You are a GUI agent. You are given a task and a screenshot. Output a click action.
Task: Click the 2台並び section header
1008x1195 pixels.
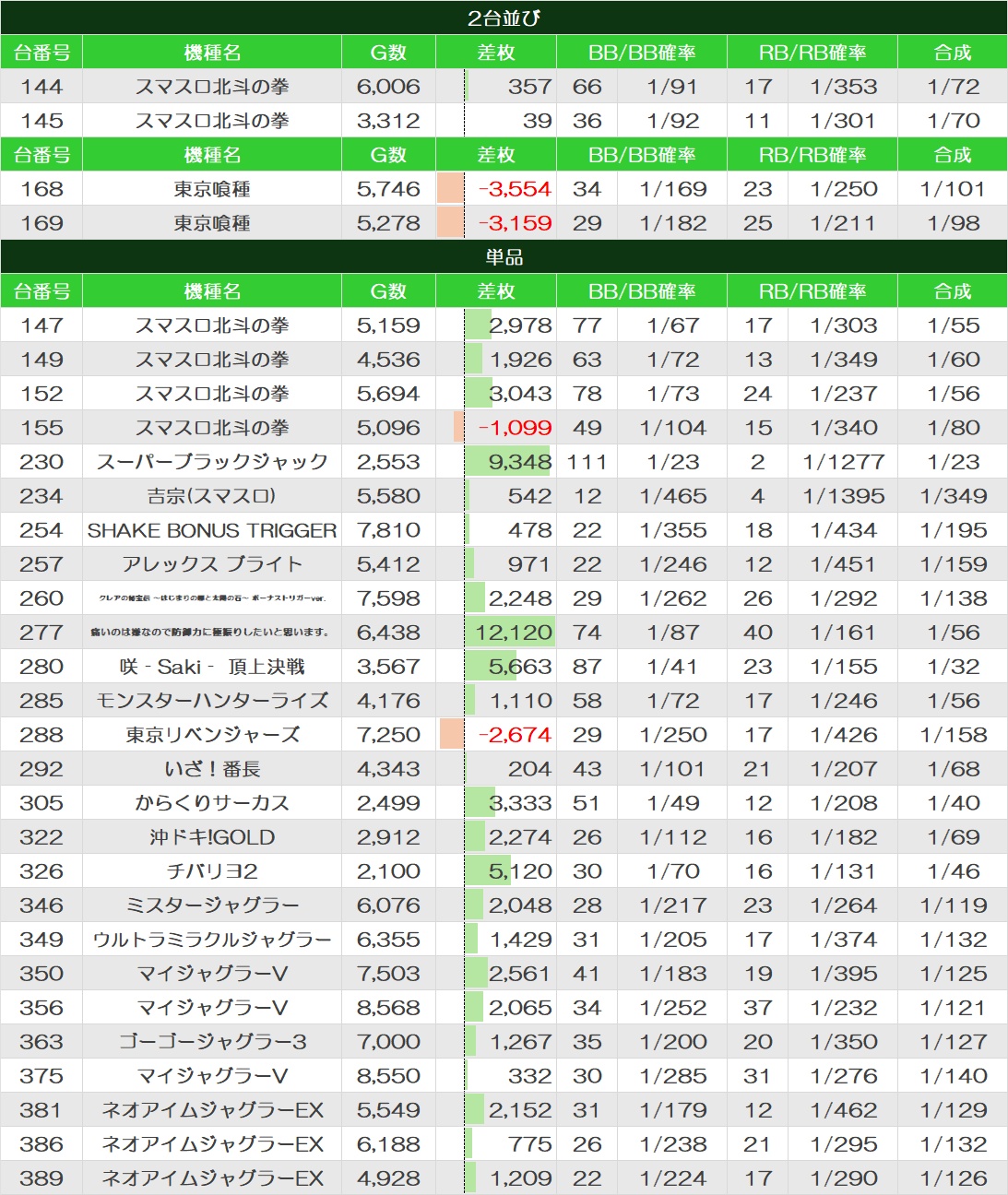504,18
